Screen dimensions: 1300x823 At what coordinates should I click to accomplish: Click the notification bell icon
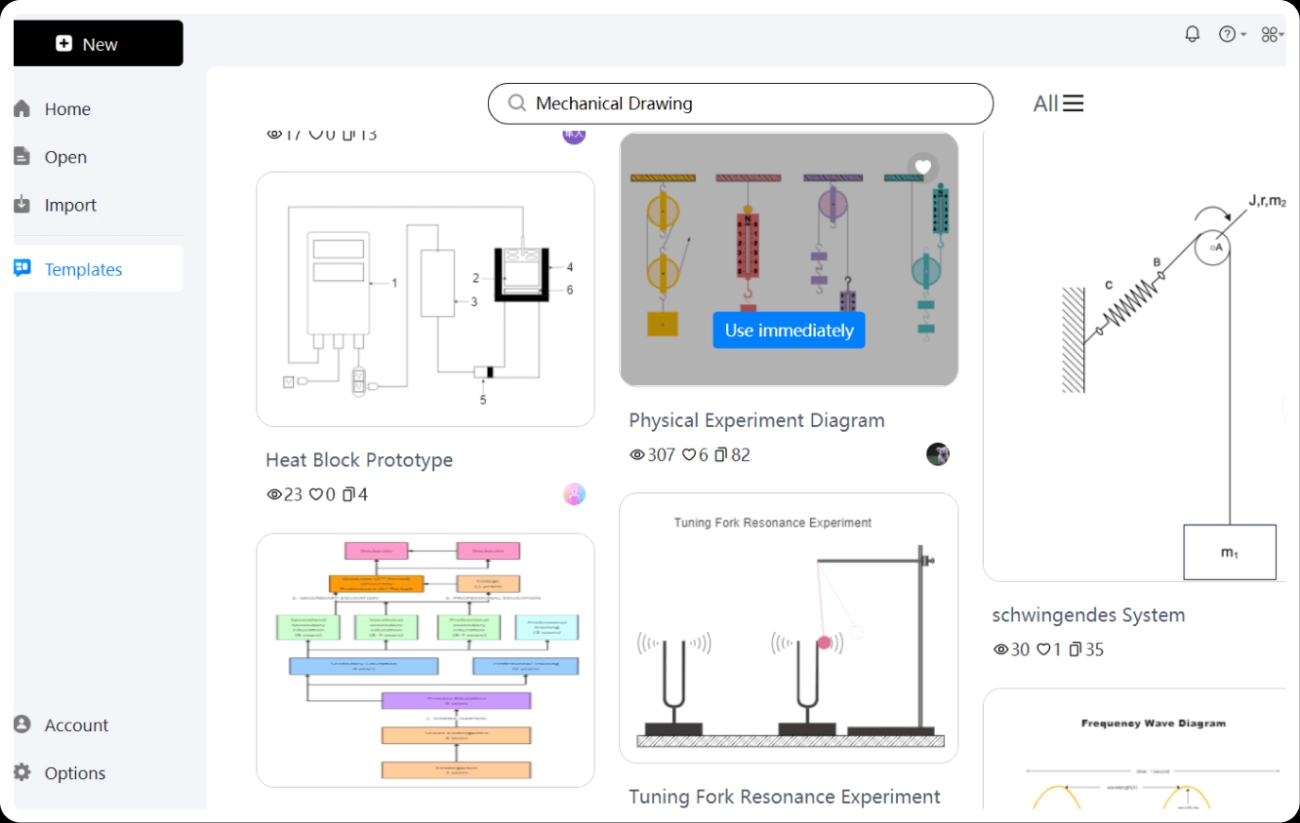[x=1192, y=34]
